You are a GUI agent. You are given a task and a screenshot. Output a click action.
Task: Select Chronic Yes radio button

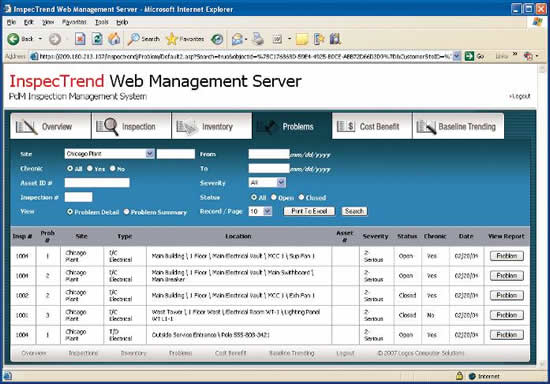(x=90, y=168)
